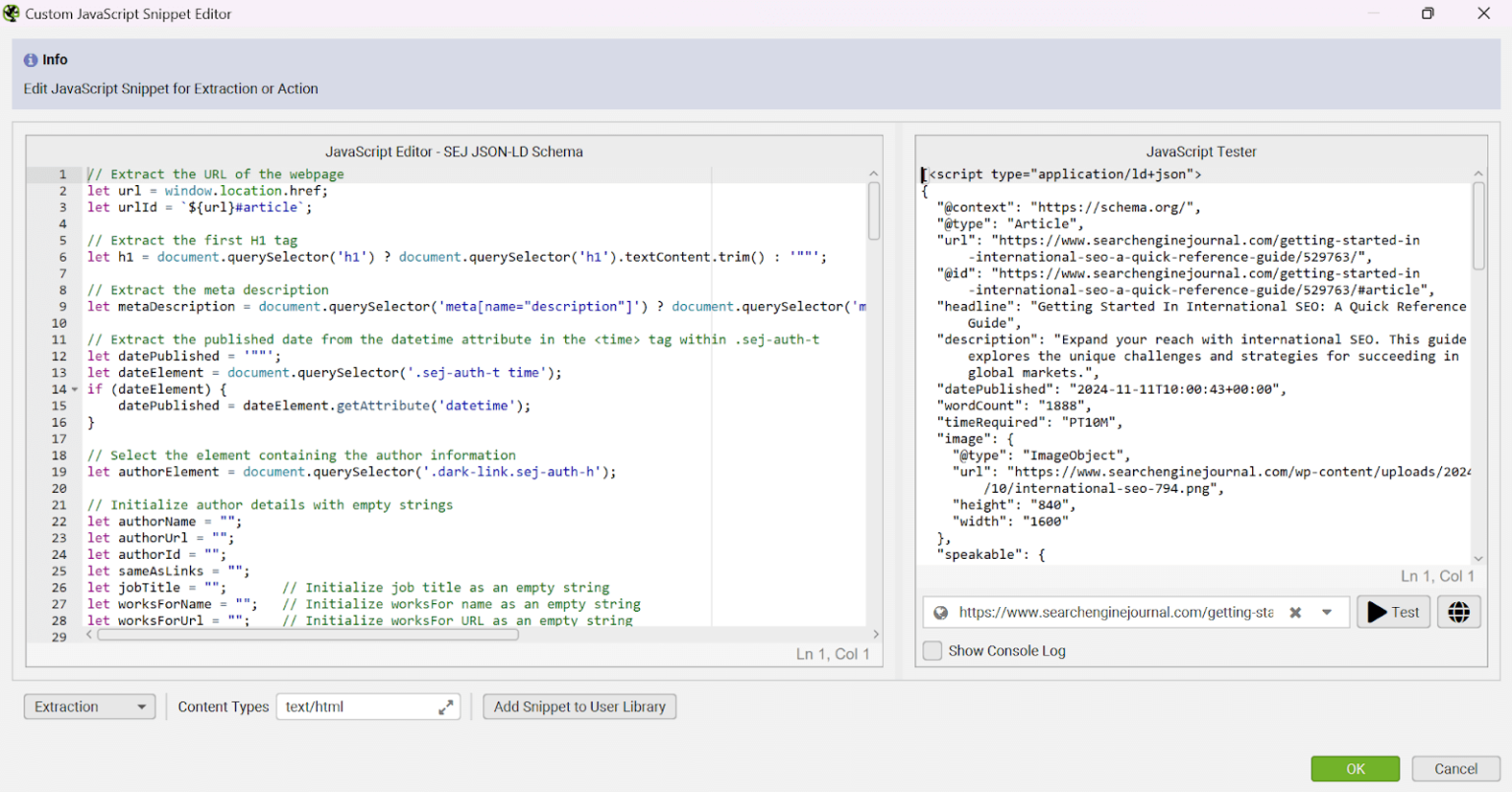The height and width of the screenshot is (792, 1512).
Task: Collapse the if block at line 14
Action: [x=75, y=390]
